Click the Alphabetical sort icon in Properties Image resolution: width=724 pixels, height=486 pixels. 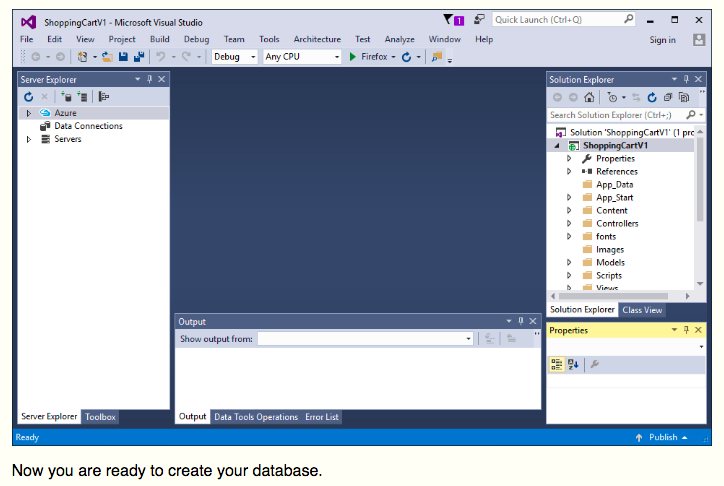[x=573, y=365]
